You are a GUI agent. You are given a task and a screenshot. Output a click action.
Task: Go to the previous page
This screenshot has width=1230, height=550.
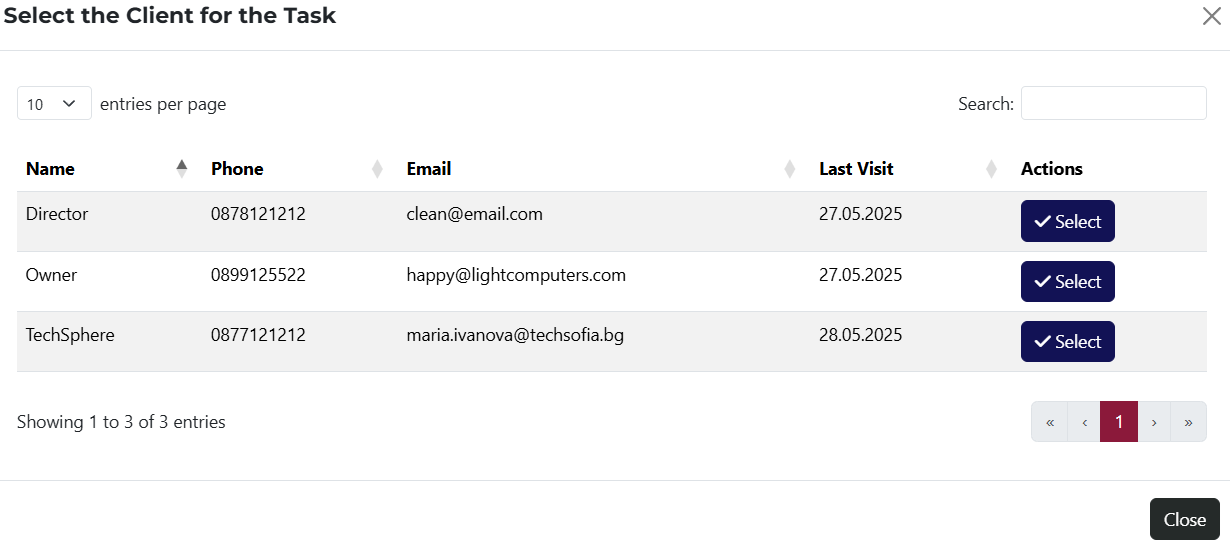(1084, 422)
